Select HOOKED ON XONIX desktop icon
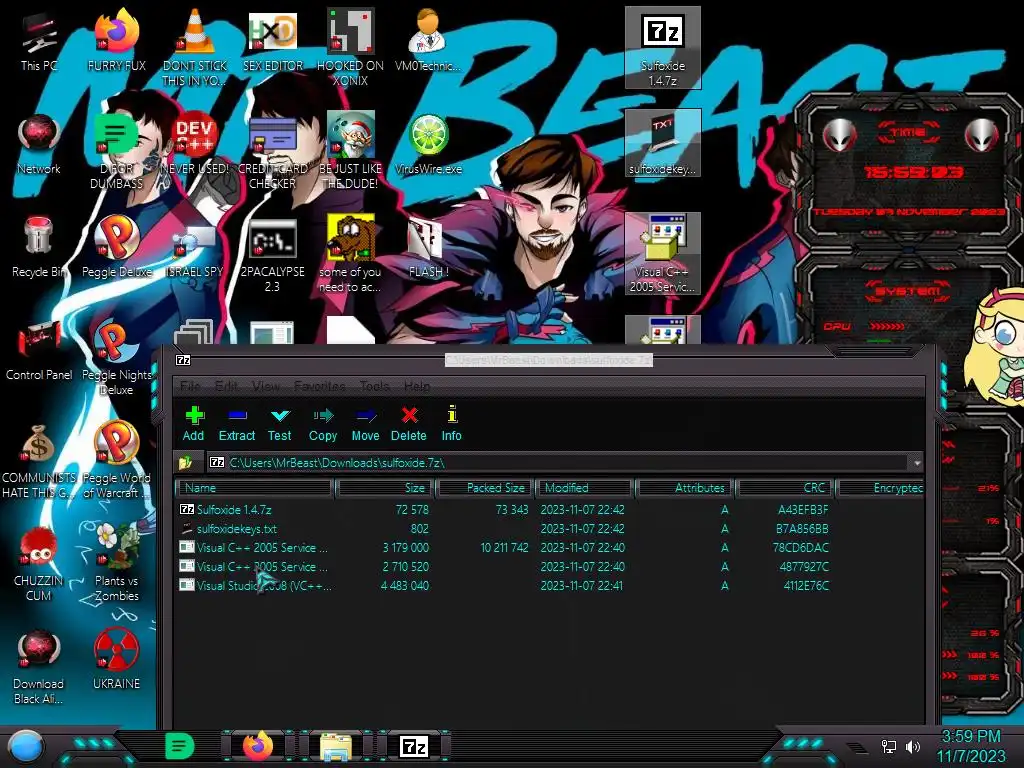Screen dimensions: 1024x768 pos(351,49)
